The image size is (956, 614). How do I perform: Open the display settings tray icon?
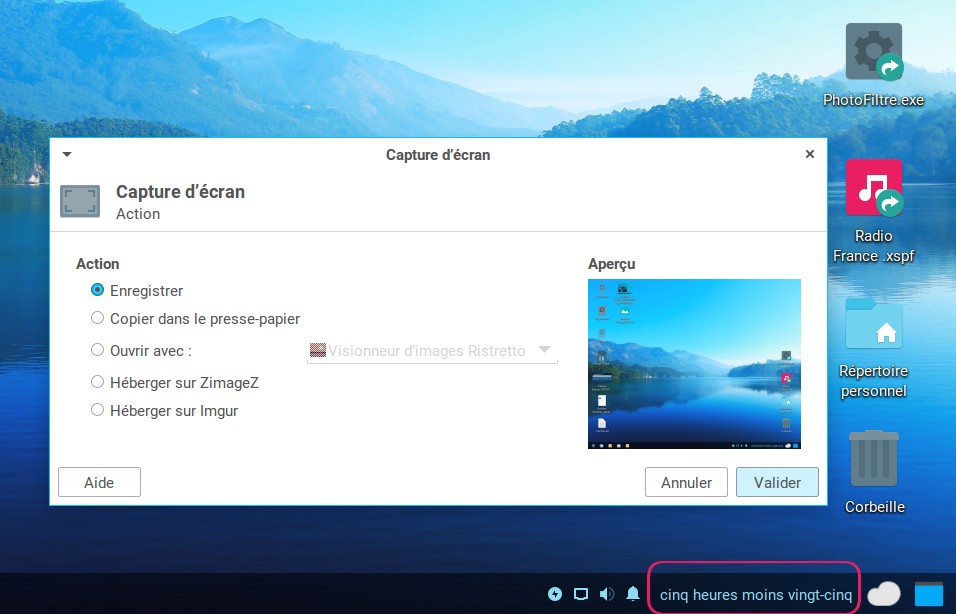581,594
